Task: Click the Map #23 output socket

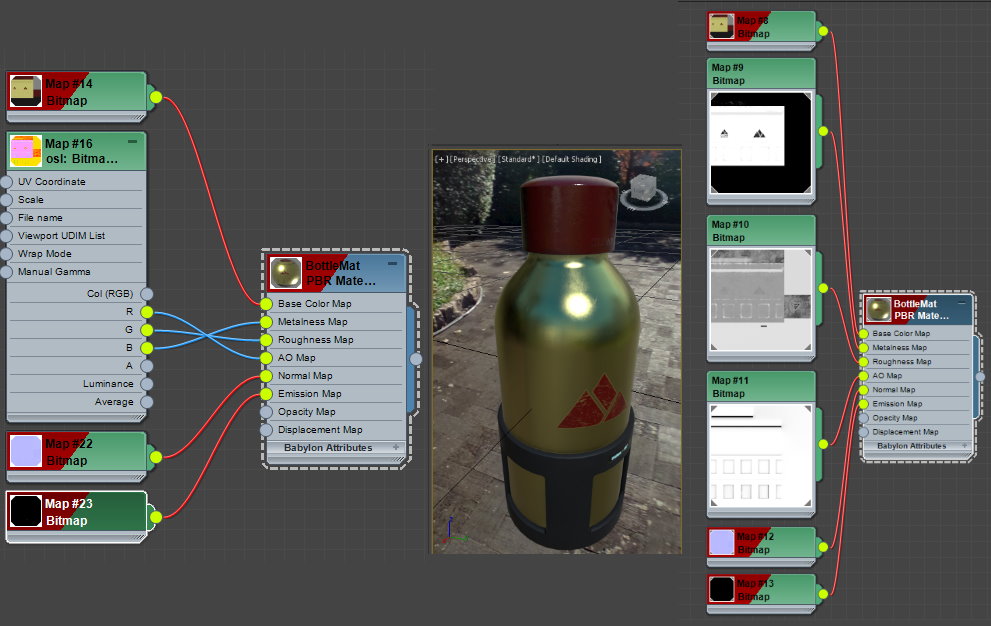Action: [156, 517]
